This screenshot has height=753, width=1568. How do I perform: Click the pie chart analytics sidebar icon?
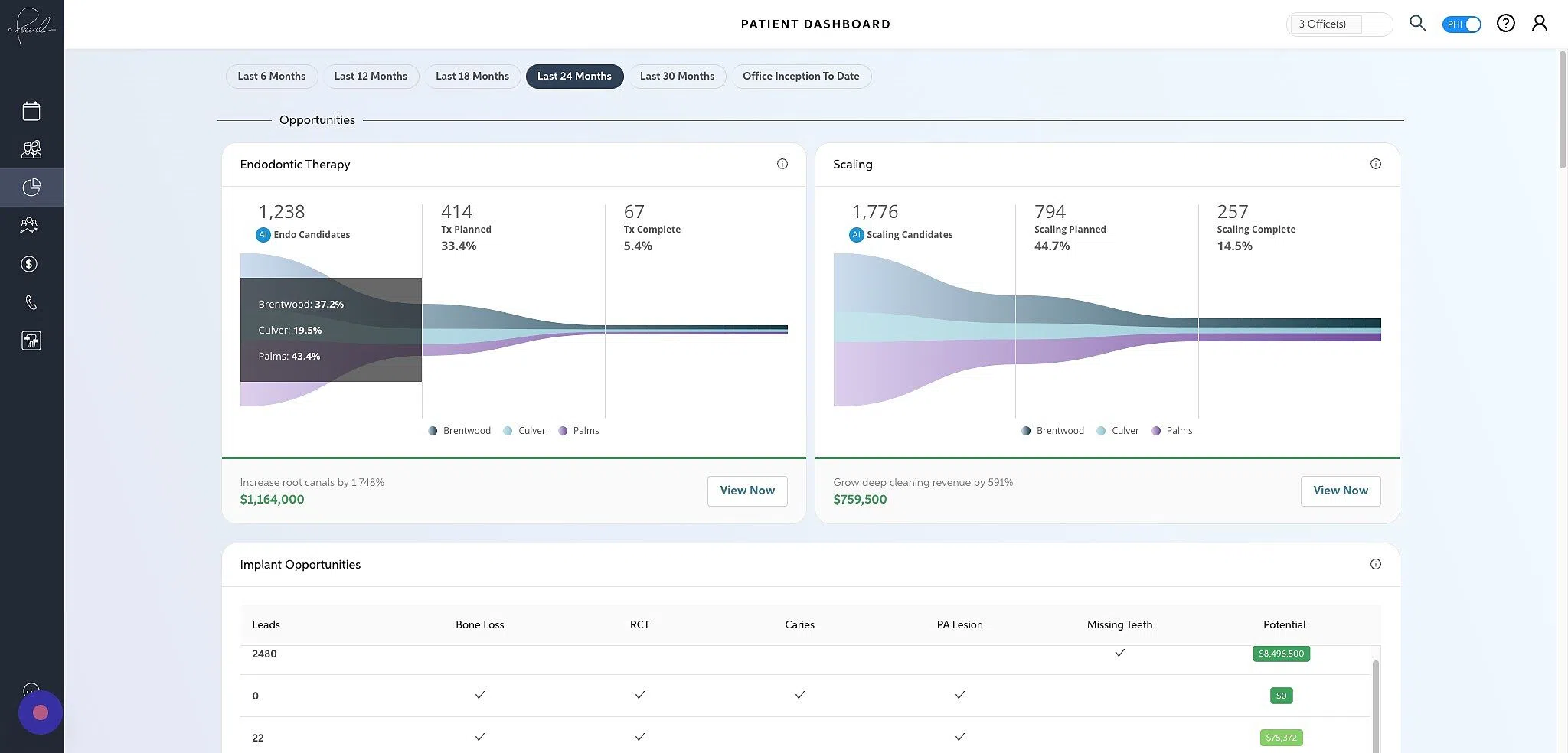(31, 187)
